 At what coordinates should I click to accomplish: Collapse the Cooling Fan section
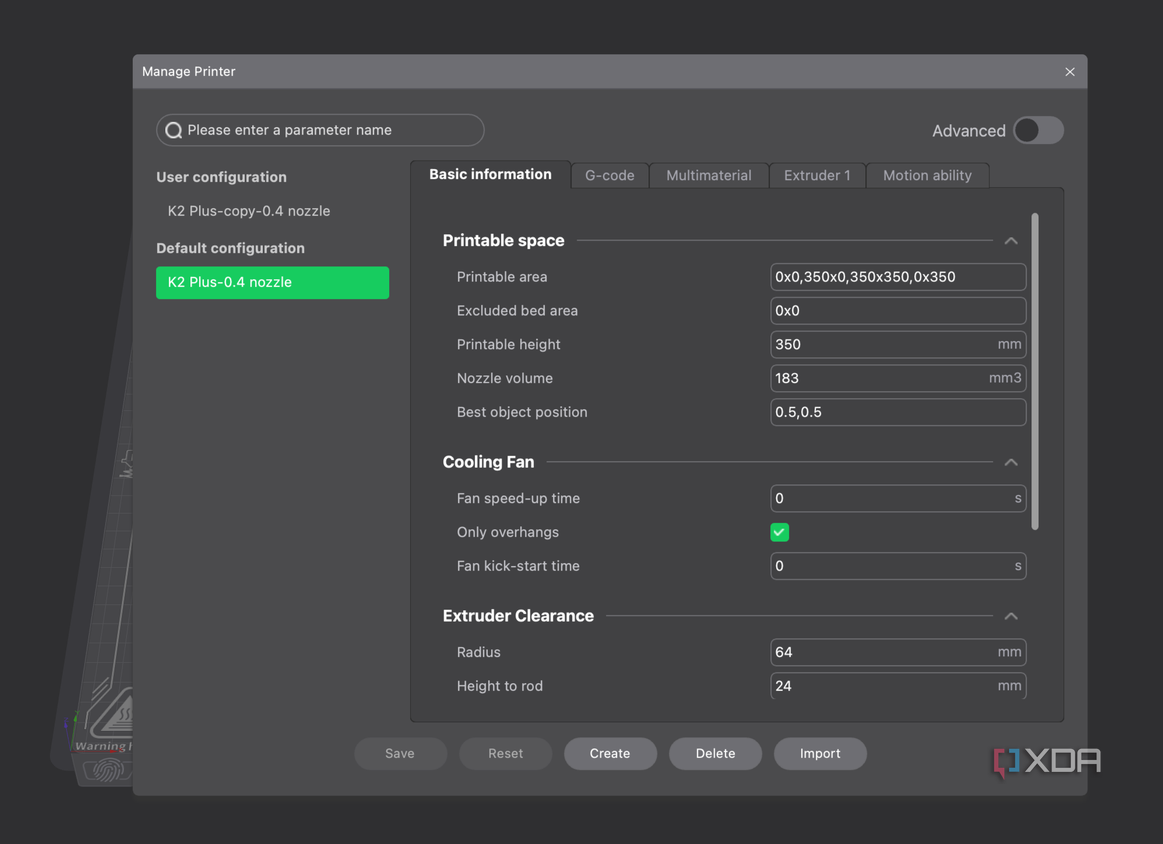pos(1011,462)
